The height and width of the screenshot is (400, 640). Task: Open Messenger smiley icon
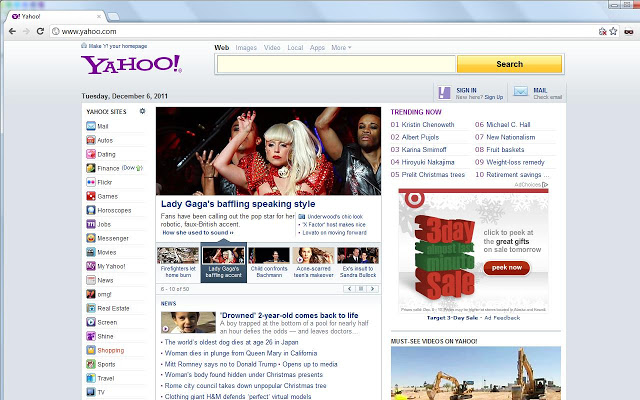click(91, 238)
